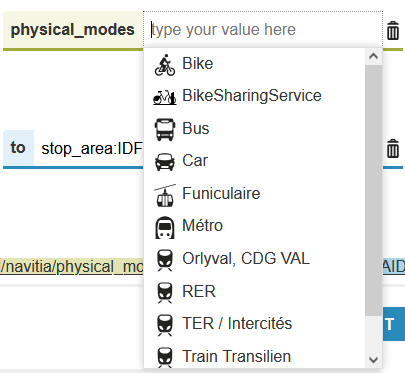Image resolution: width=405 pixels, height=373 pixels.
Task: Click the 'to' stop_area value field
Action: pyautogui.click(x=89, y=148)
